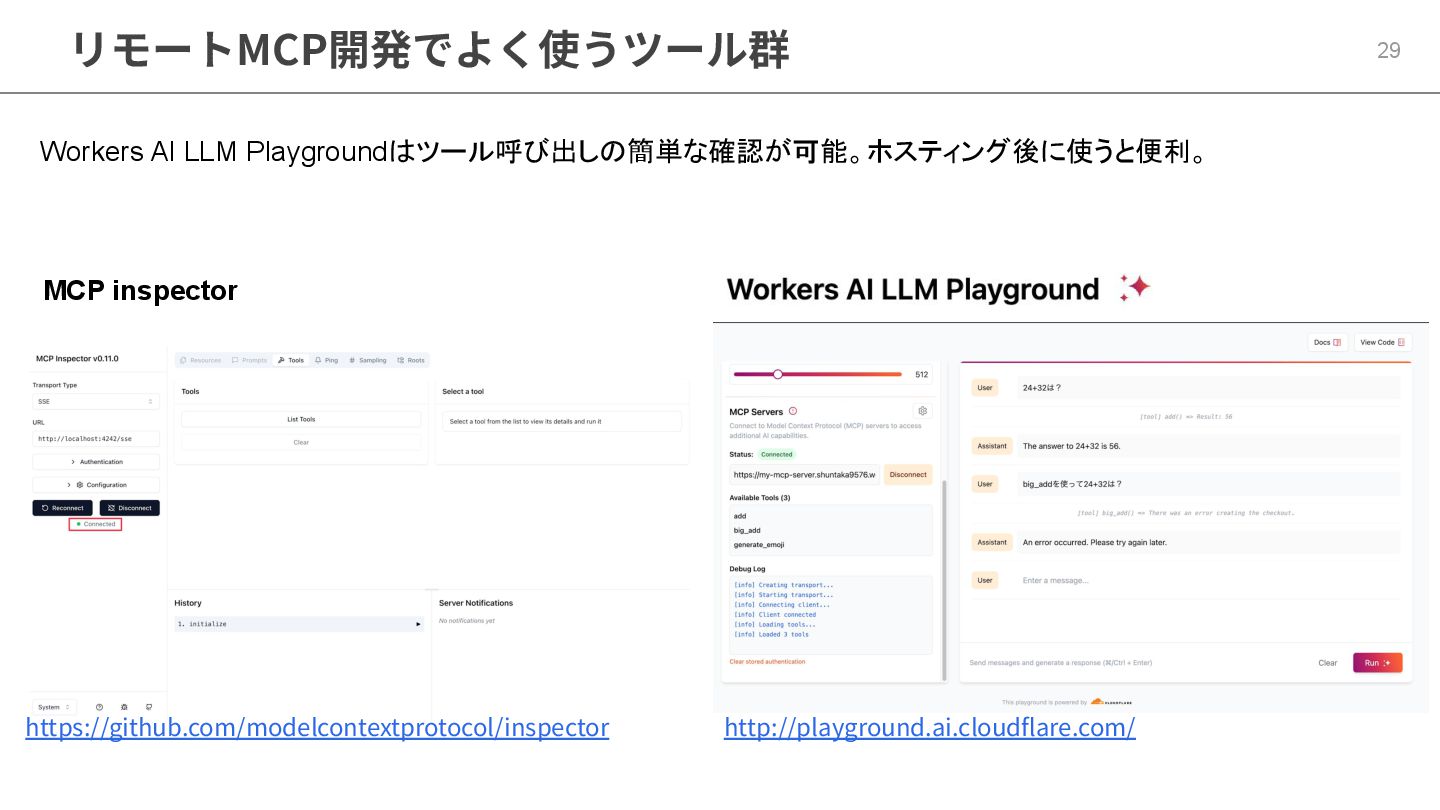Click the MCP Inspector v0.11.0 title

[77, 358]
